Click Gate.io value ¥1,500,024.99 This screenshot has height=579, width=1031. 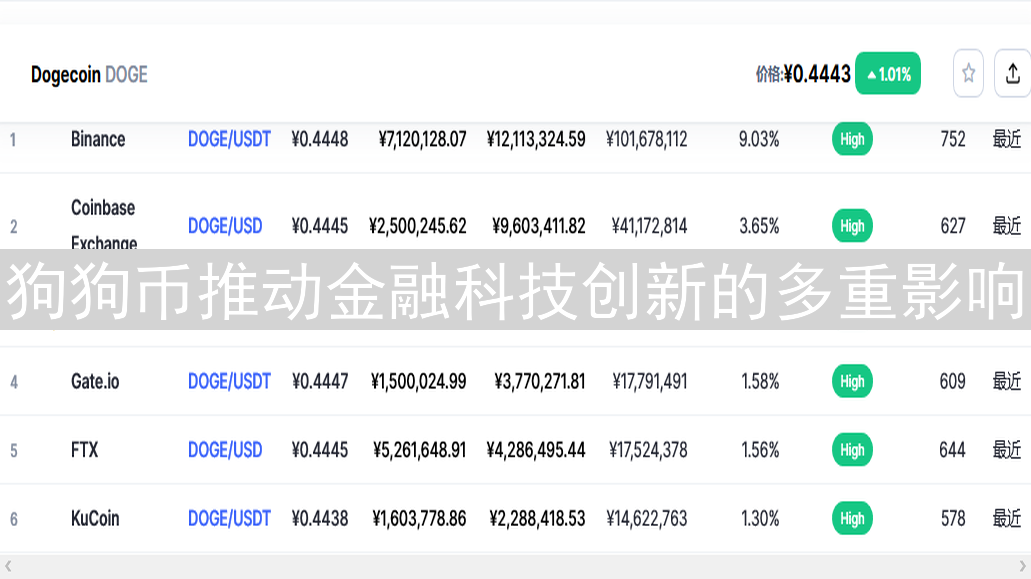pyautogui.click(x=418, y=381)
